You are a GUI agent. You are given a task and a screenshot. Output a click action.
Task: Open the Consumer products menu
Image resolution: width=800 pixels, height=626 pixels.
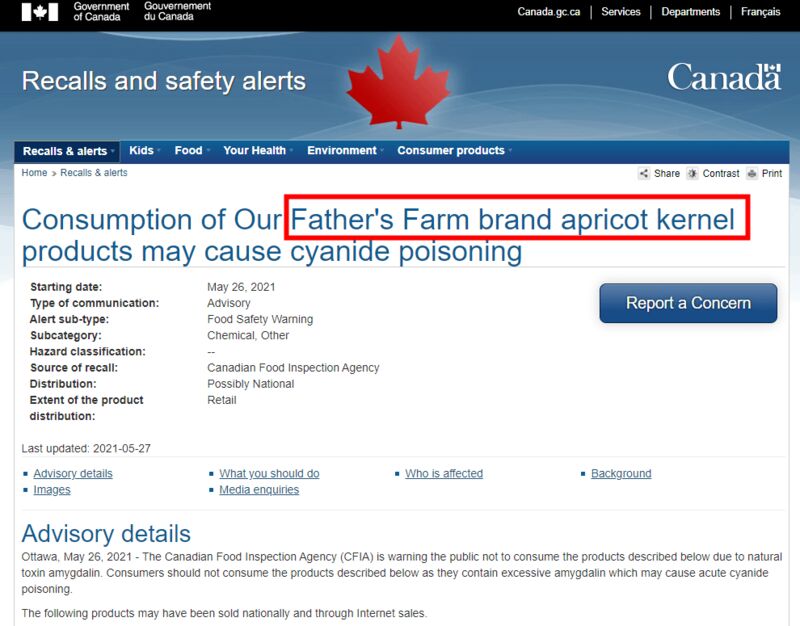454,151
